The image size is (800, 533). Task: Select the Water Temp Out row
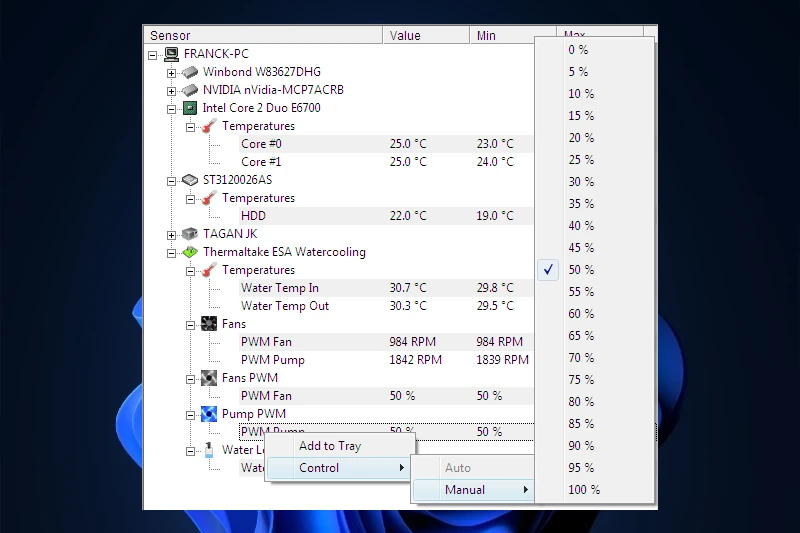[x=386, y=306]
